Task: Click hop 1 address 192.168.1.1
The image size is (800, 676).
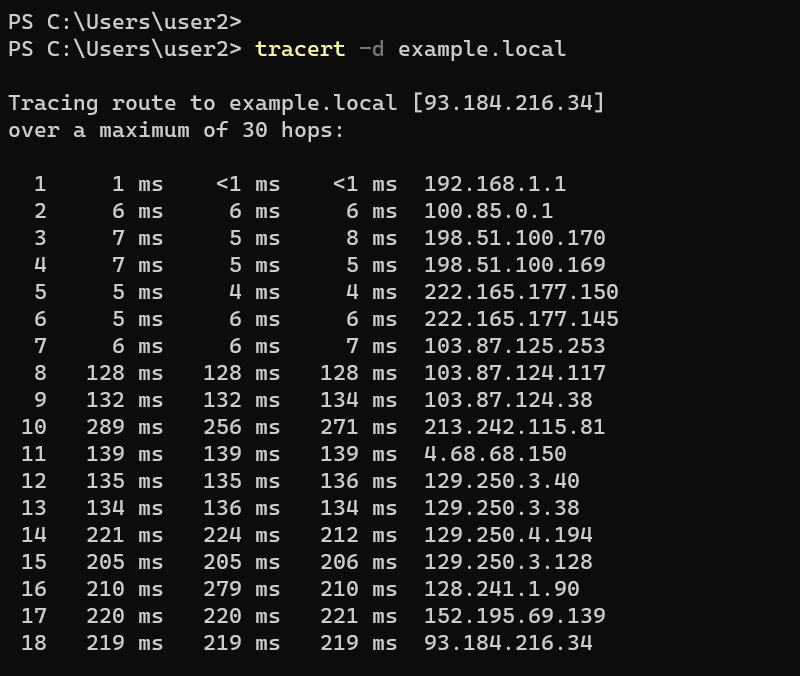Action: click(495, 184)
